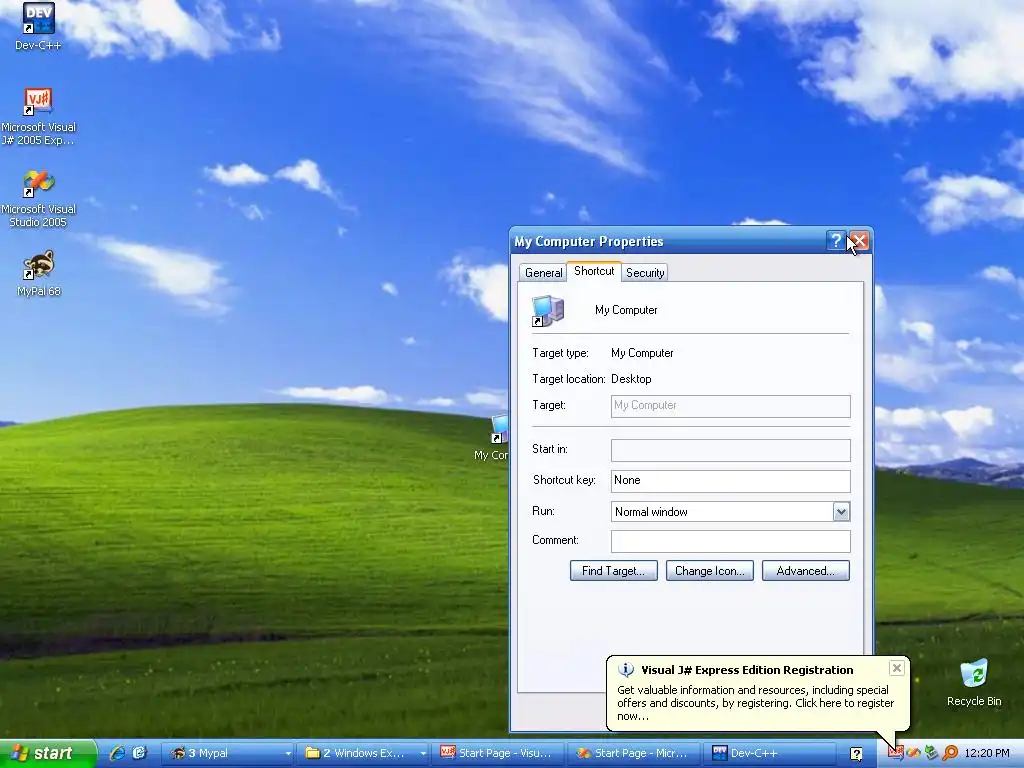
Task: Click the orange magnifier tray icon
Action: point(950,753)
